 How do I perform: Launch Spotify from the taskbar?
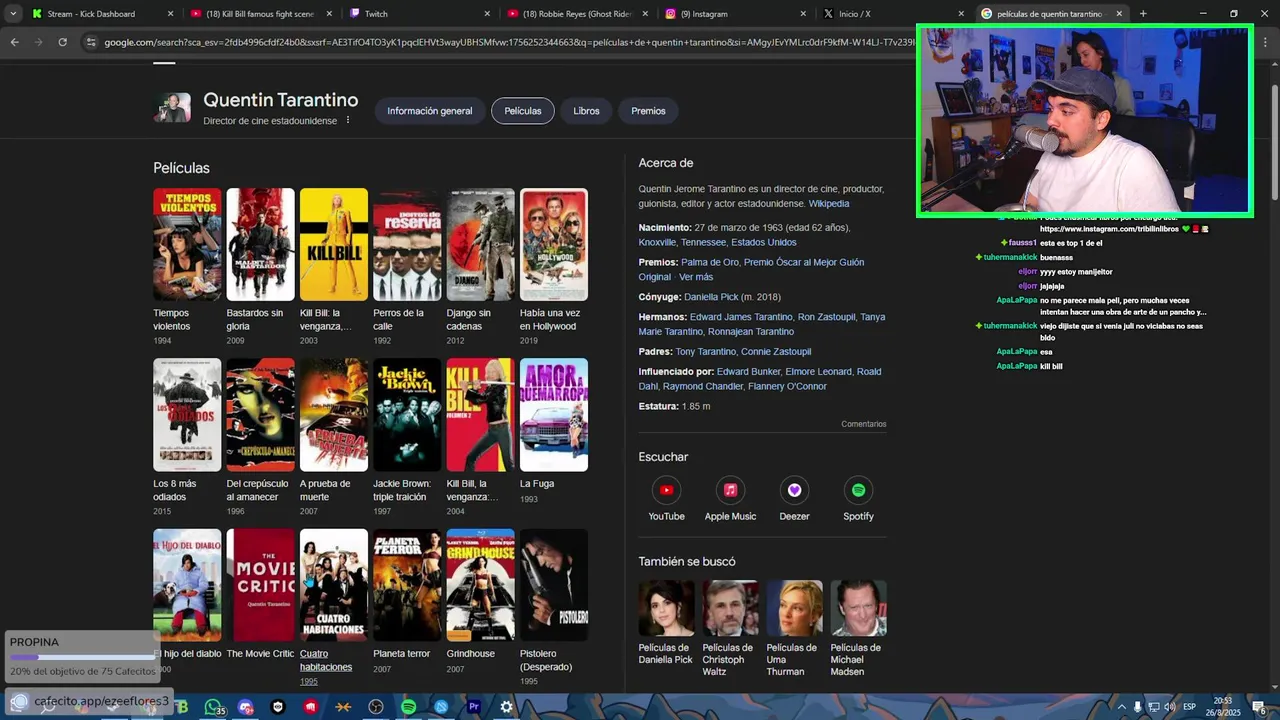pyautogui.click(x=408, y=707)
